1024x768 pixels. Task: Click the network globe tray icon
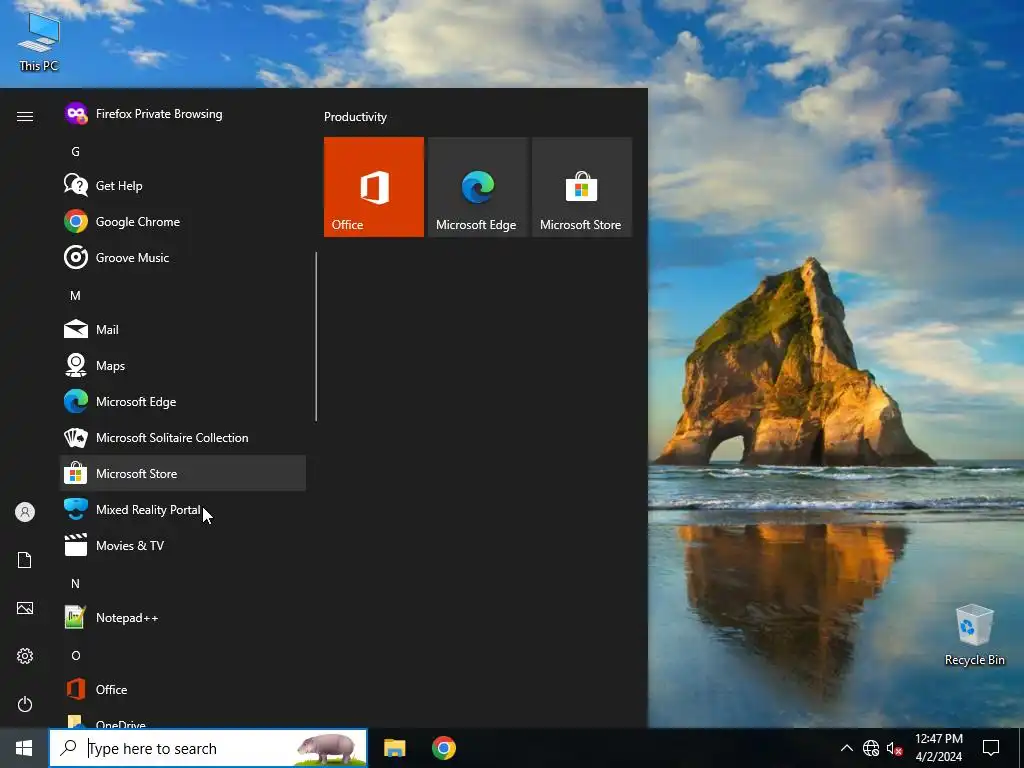pos(871,748)
